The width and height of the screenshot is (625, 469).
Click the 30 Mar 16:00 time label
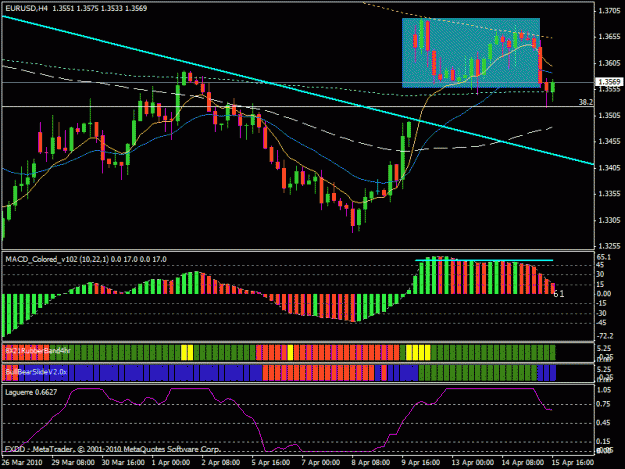(x=123, y=462)
